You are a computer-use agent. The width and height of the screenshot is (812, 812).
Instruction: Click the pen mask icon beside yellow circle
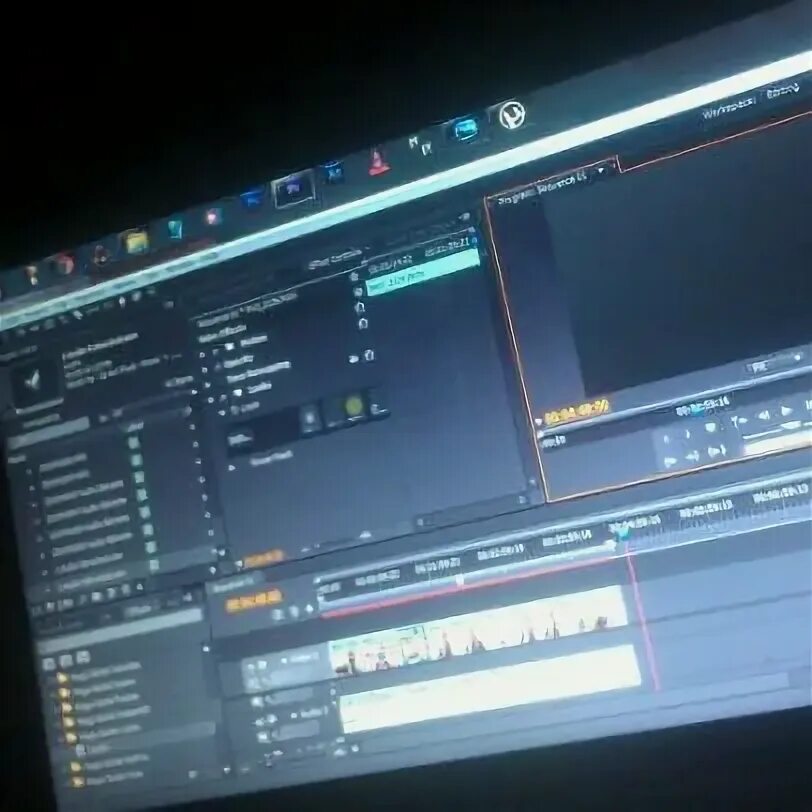(378, 409)
